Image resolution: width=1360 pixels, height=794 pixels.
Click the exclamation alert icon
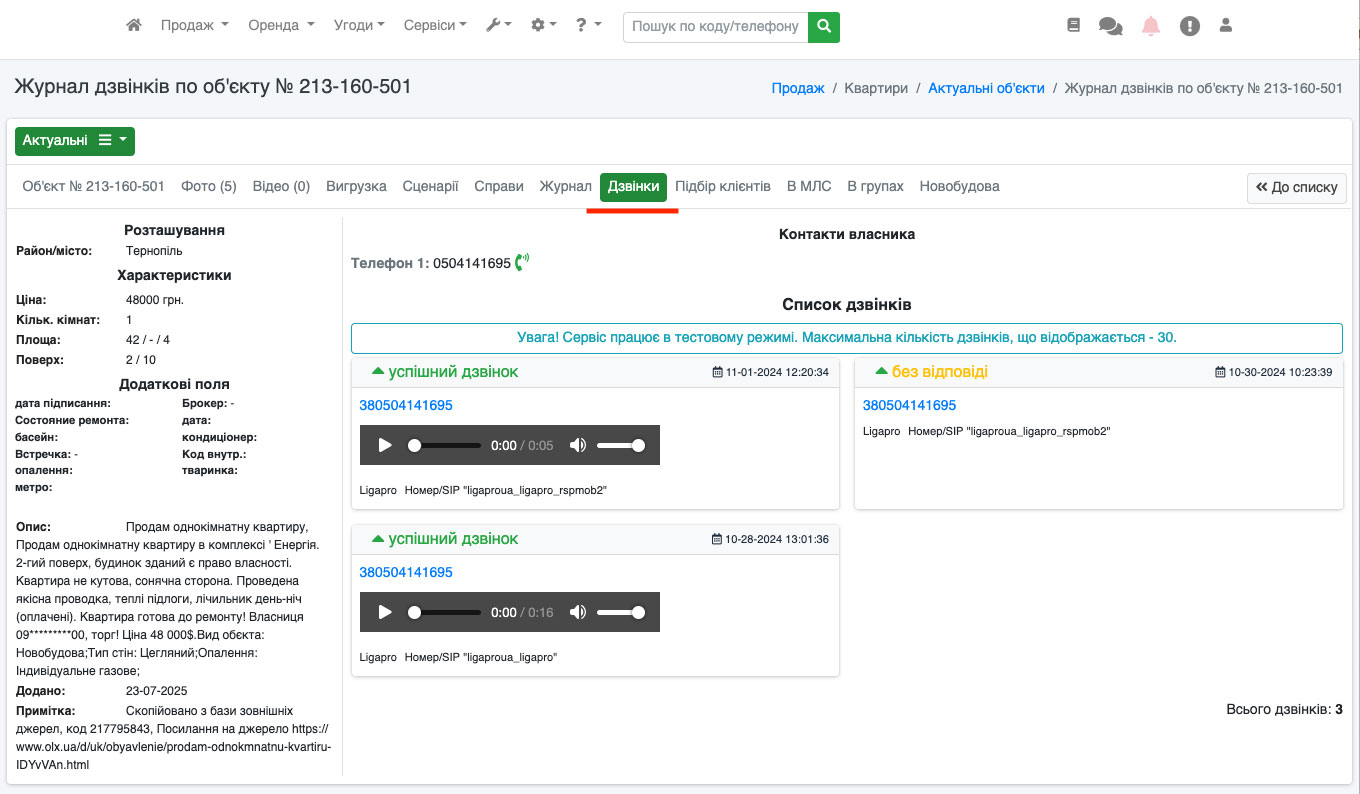click(1189, 27)
